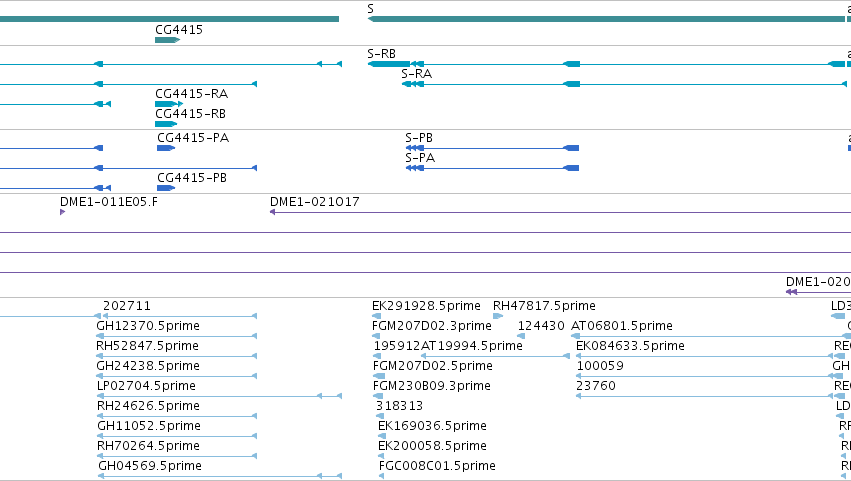The width and height of the screenshot is (851, 481).
Task: Open EST RH24626.5prime
Action: click(149, 406)
